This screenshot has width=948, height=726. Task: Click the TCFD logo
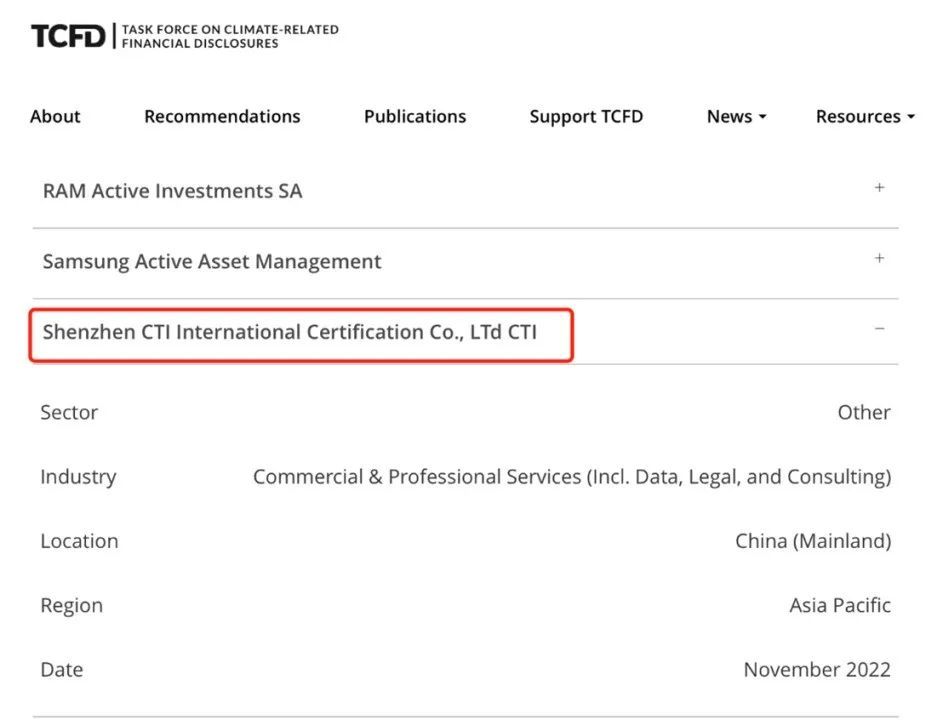[68, 36]
